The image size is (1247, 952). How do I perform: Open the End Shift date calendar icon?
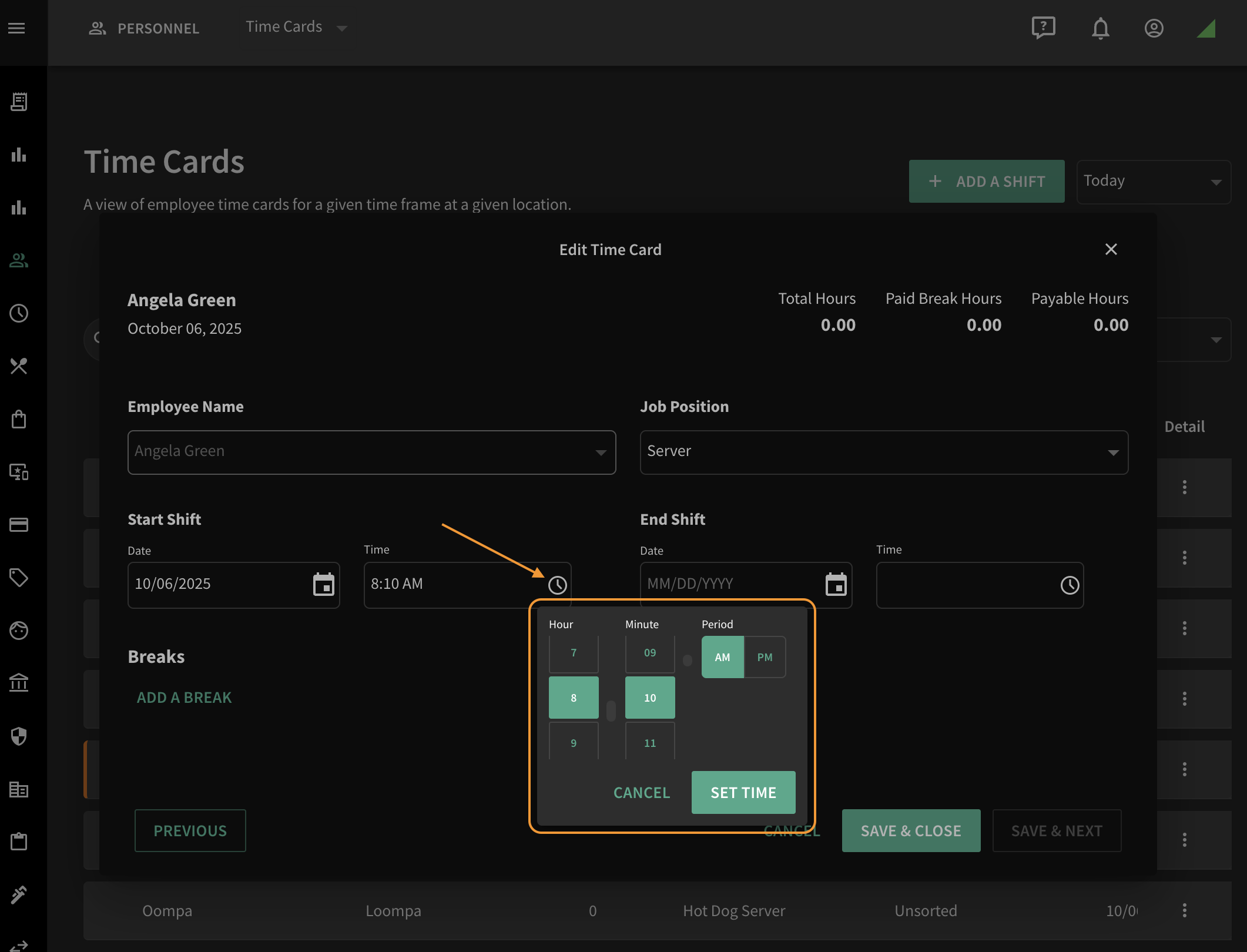pyautogui.click(x=836, y=584)
